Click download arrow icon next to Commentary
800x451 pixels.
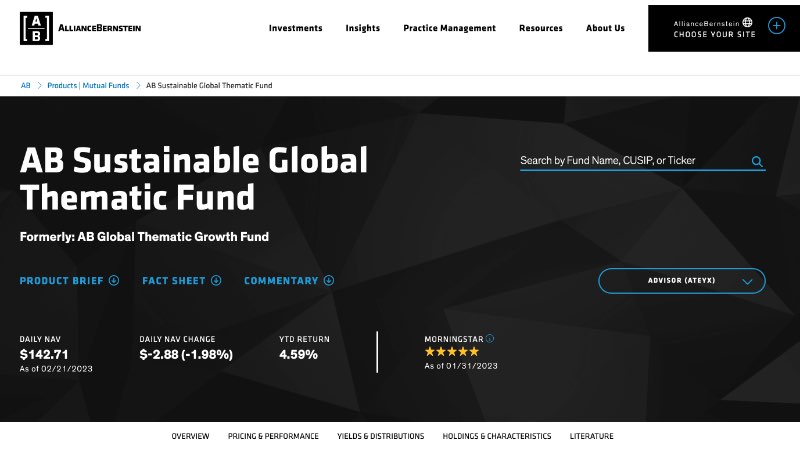pyautogui.click(x=329, y=280)
